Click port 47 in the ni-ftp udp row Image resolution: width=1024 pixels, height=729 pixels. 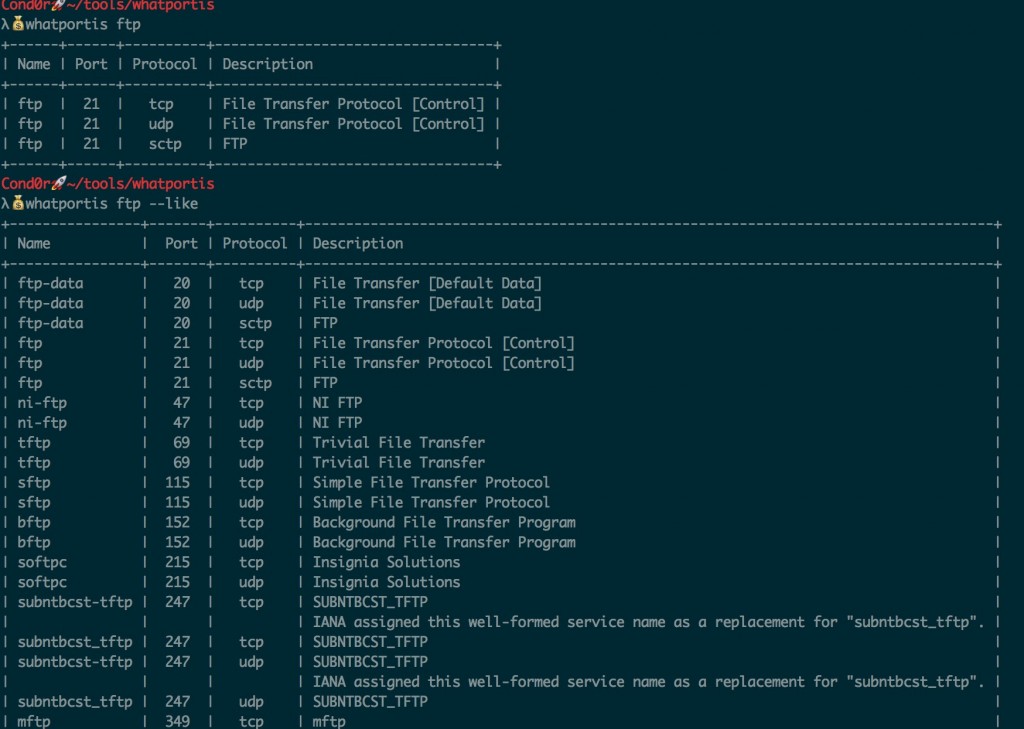[x=181, y=423]
